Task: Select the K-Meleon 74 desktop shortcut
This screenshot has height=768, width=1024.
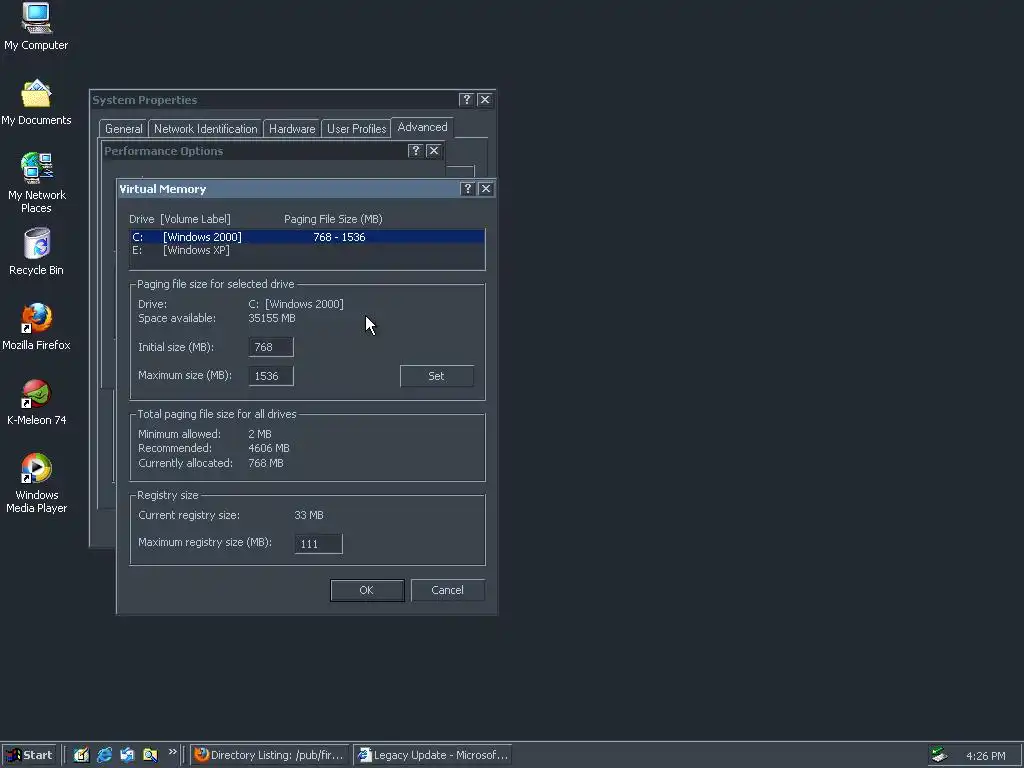Action: tap(36, 402)
